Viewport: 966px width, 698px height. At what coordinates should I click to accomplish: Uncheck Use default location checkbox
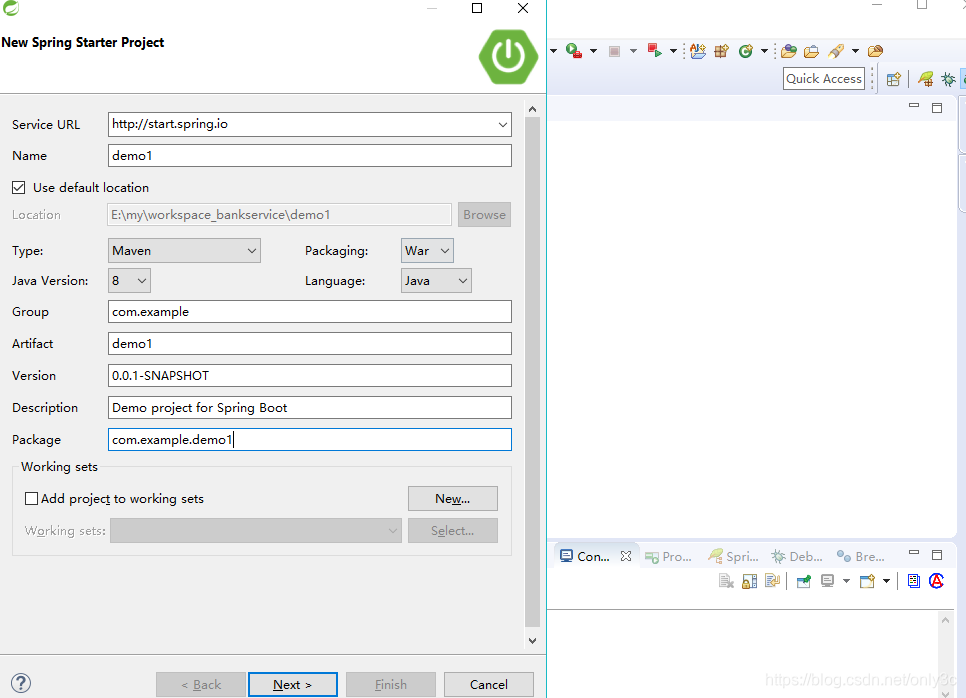point(18,187)
